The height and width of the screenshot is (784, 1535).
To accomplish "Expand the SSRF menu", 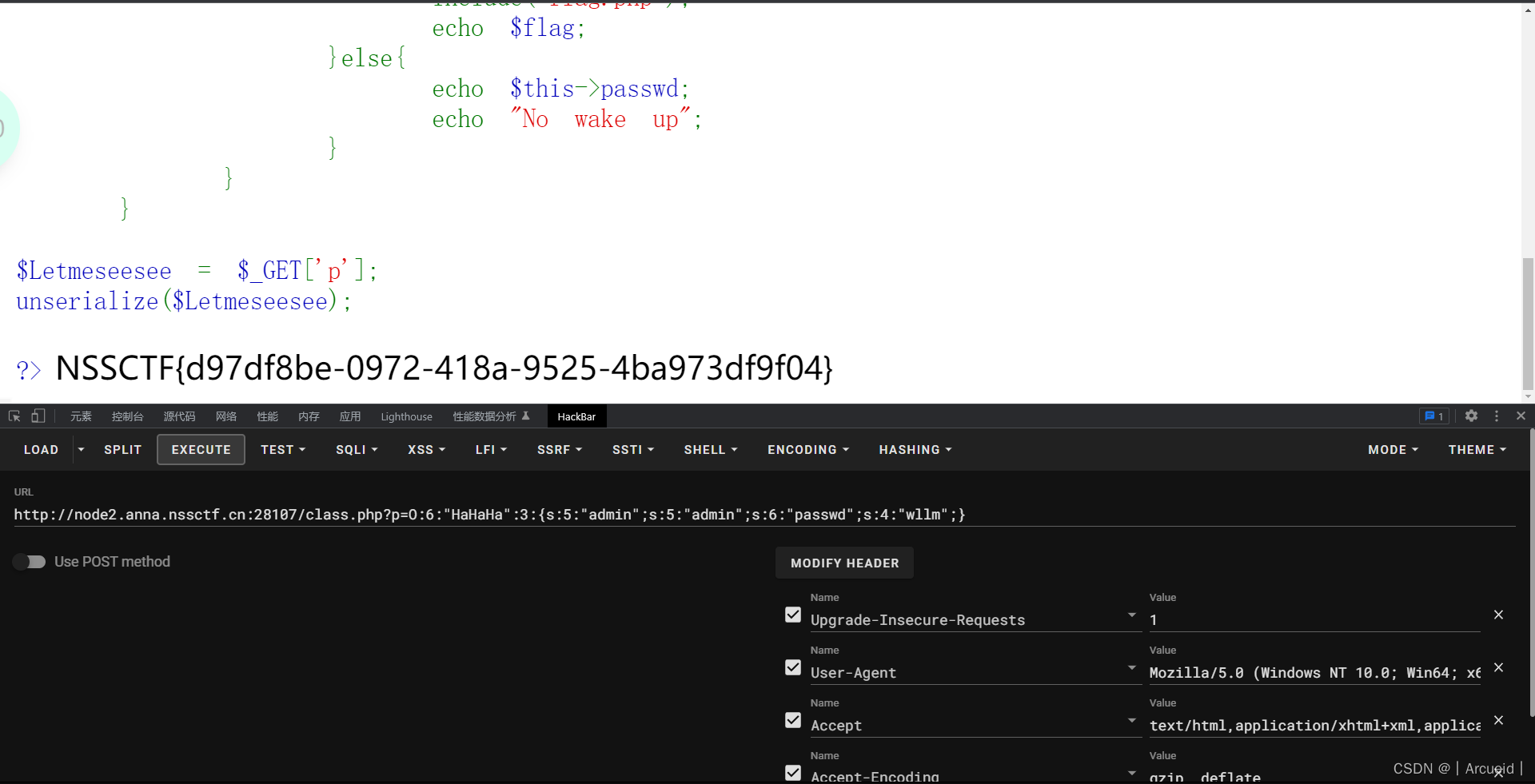I will [560, 450].
